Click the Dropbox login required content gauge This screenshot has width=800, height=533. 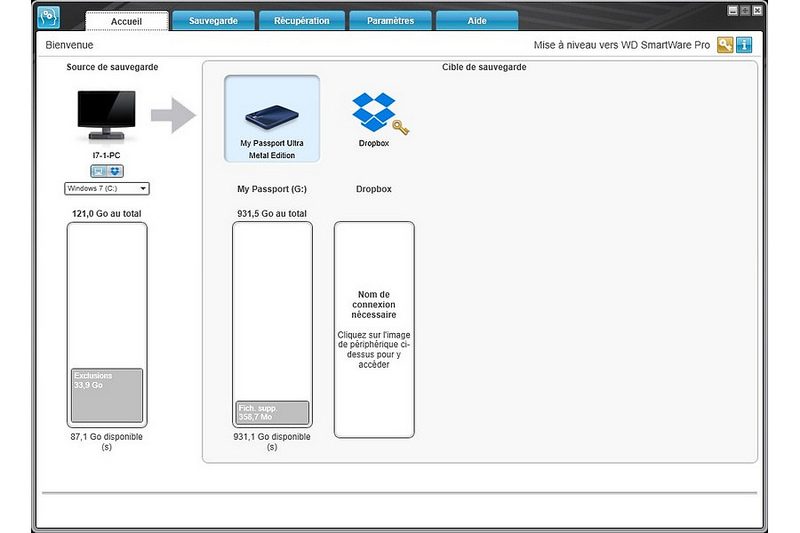[374, 329]
